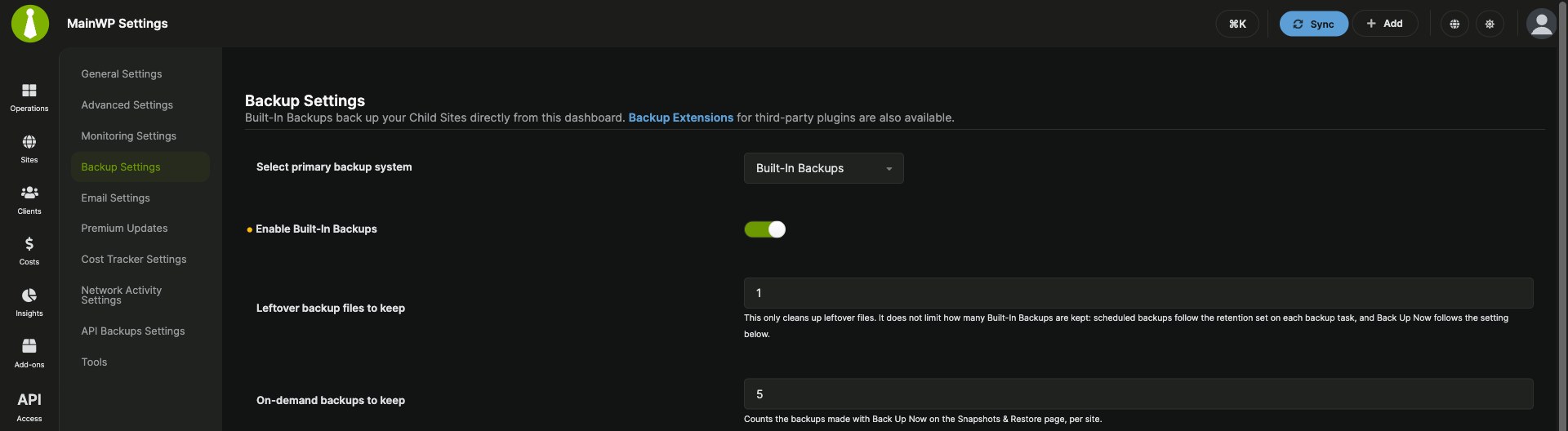Click the Backup Settings heading
The width and height of the screenshot is (1568, 431).
pyautogui.click(x=305, y=101)
